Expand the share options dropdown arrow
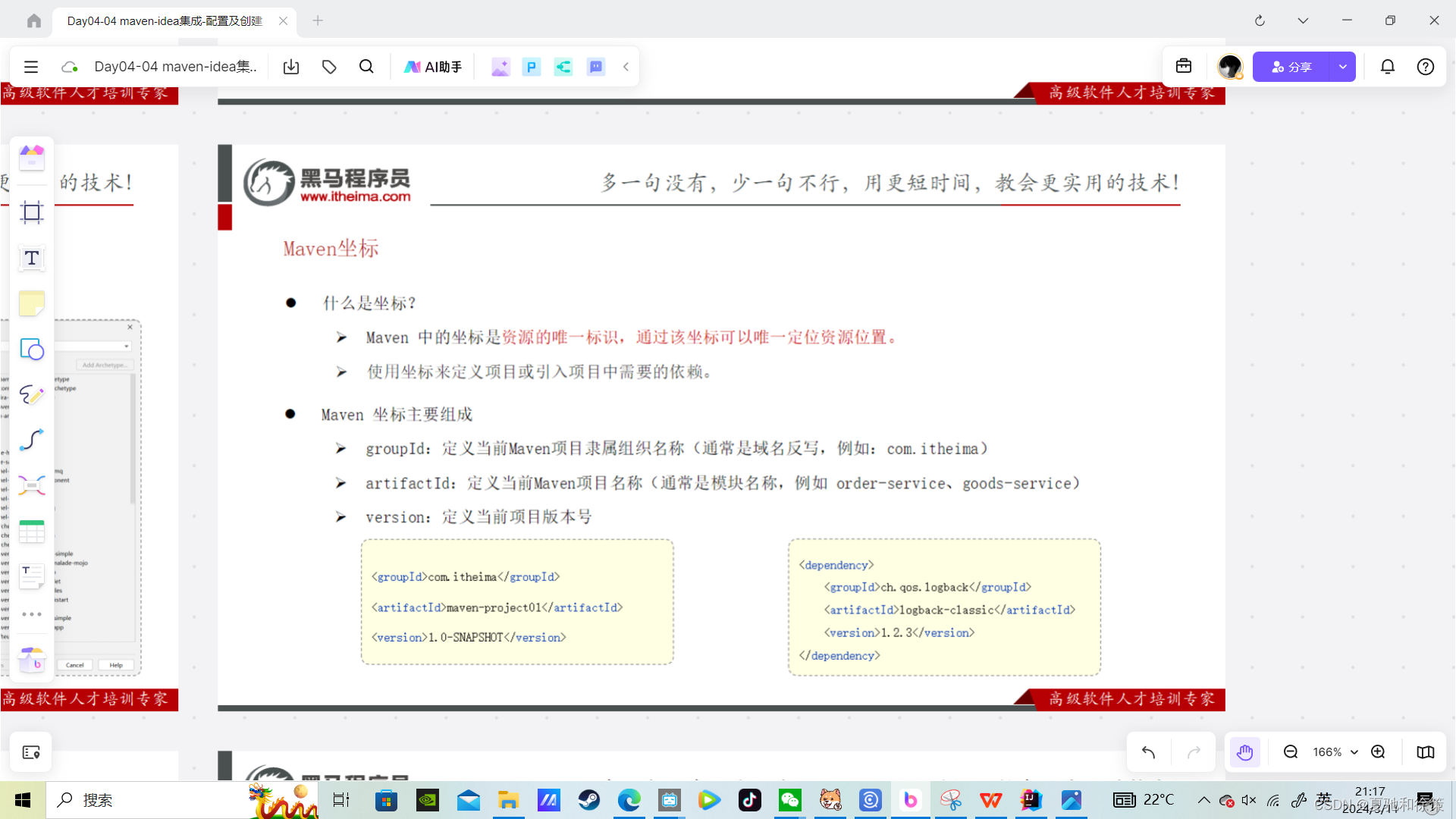This screenshot has height=819, width=1456. [x=1343, y=67]
